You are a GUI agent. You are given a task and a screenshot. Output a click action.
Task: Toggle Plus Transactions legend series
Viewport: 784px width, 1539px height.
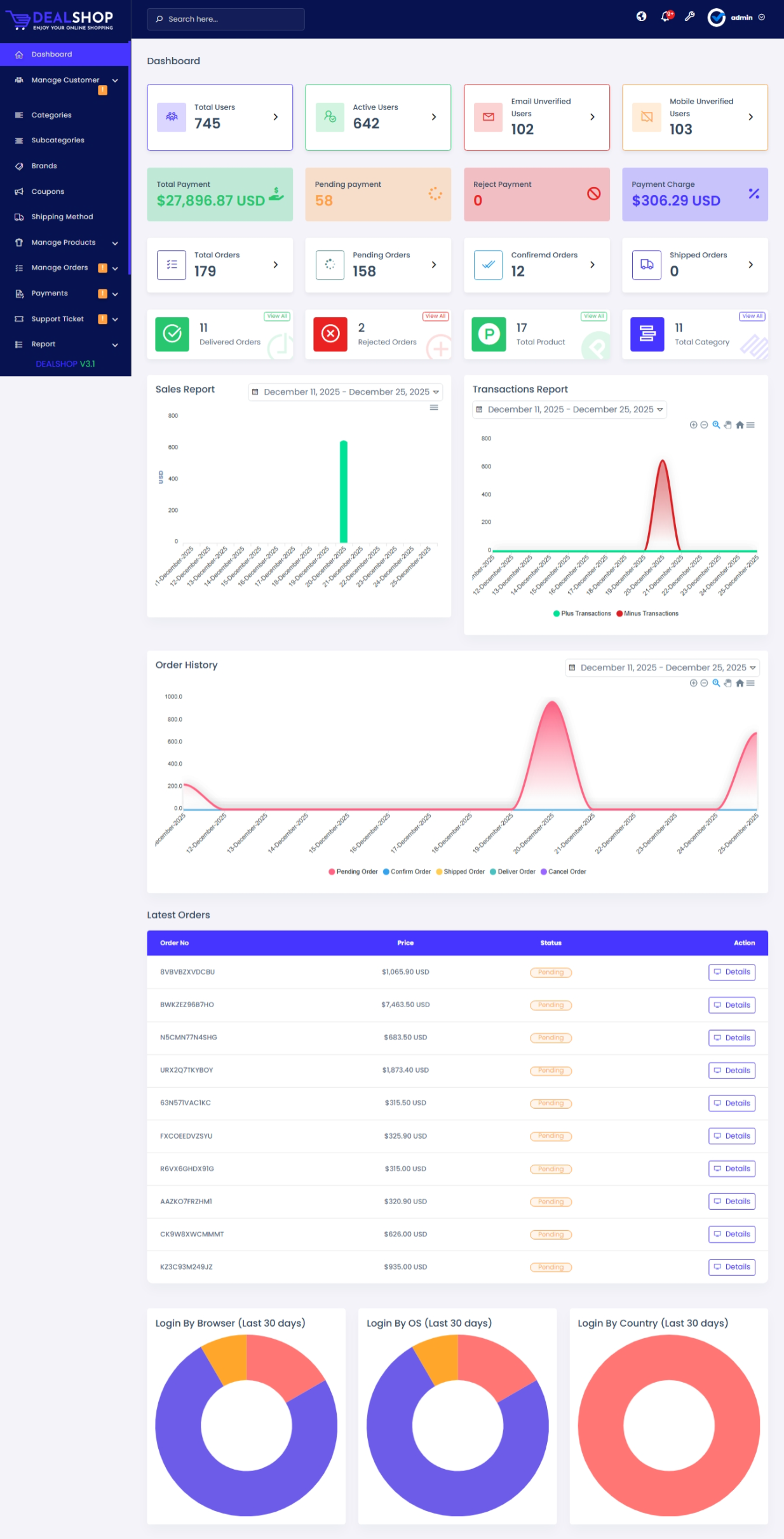point(582,614)
